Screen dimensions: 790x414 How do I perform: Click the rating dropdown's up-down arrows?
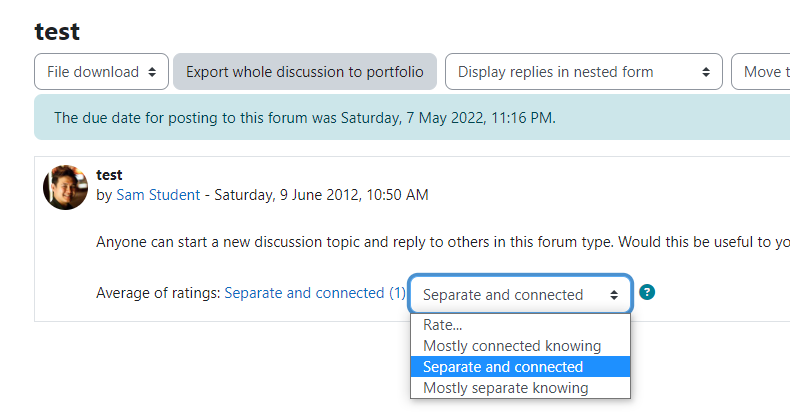click(614, 295)
